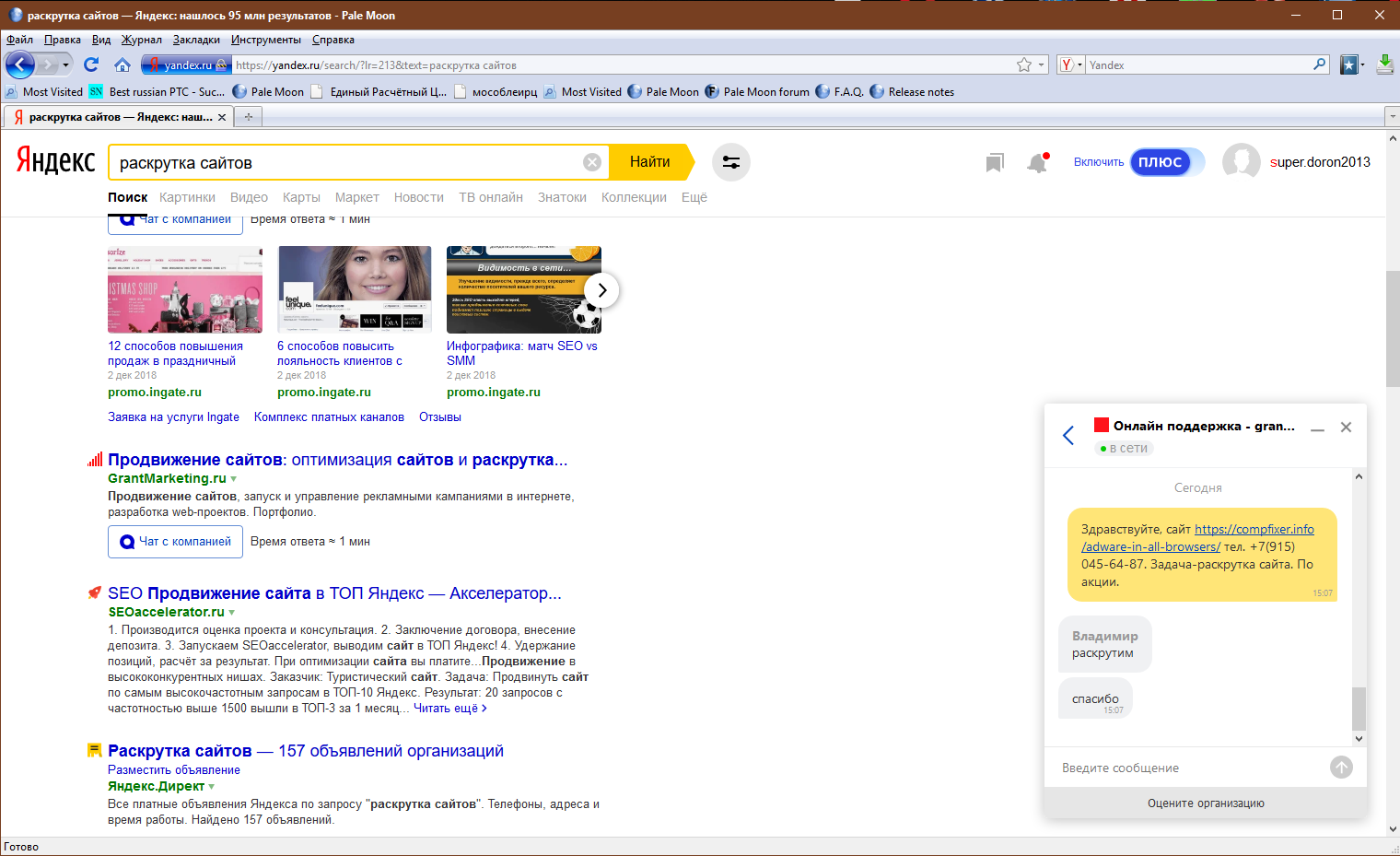Click the page vertical scrollbar thumb
The height and width of the screenshot is (856, 1400).
tap(1393, 329)
